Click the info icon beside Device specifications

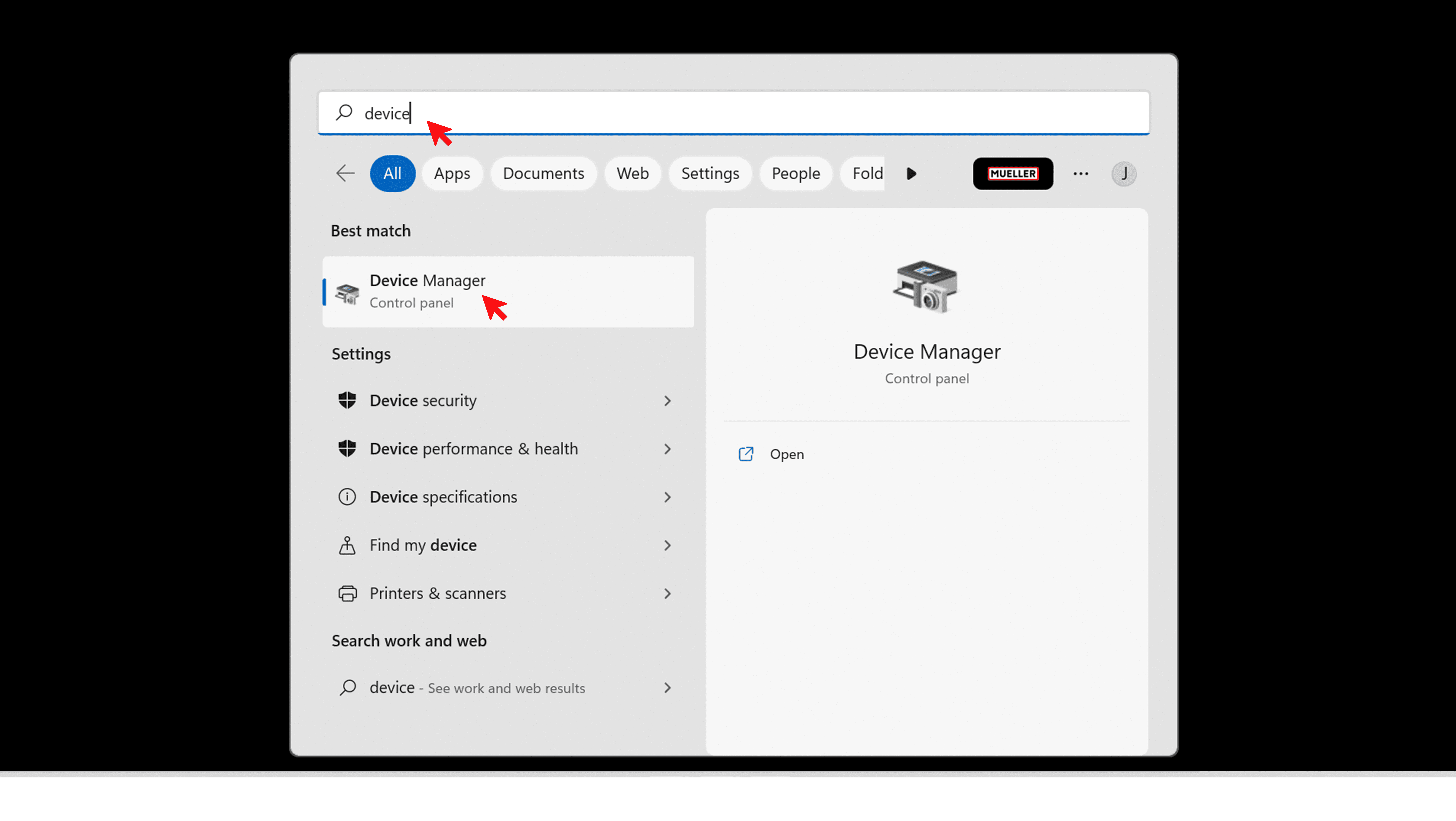[347, 497]
